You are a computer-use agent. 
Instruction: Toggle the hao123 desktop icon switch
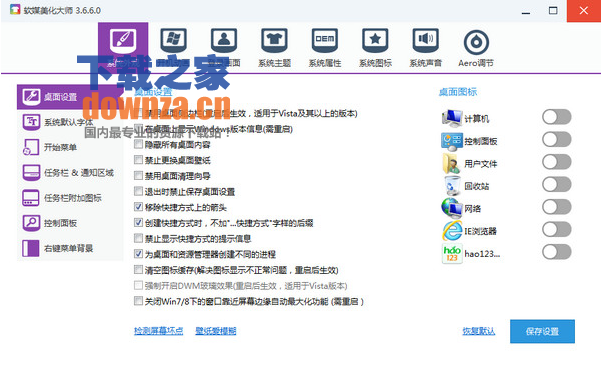click(556, 252)
